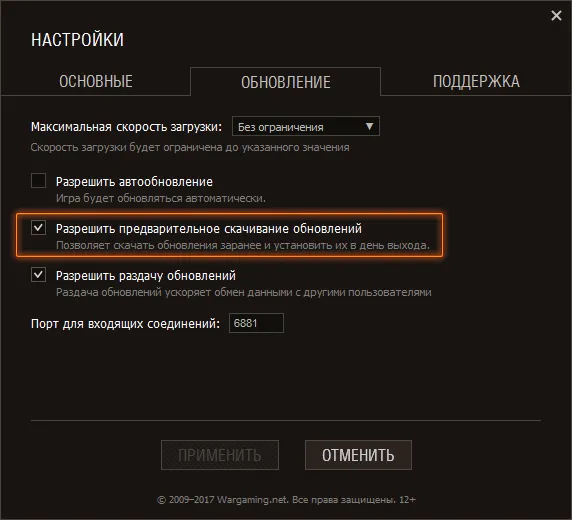Click the 'Разрешить раздачу обновлений' label
This screenshot has width=572, height=520.
[146, 276]
